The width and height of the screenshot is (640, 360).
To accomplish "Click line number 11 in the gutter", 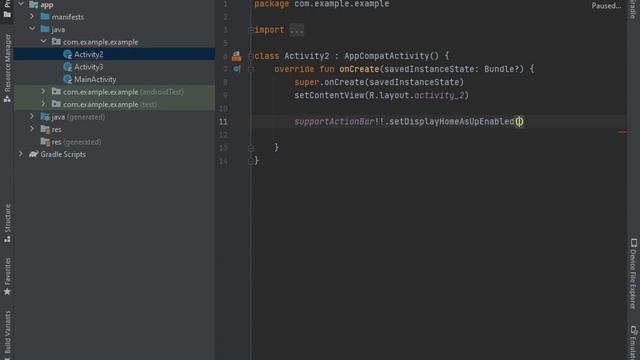I will pyautogui.click(x=223, y=122).
